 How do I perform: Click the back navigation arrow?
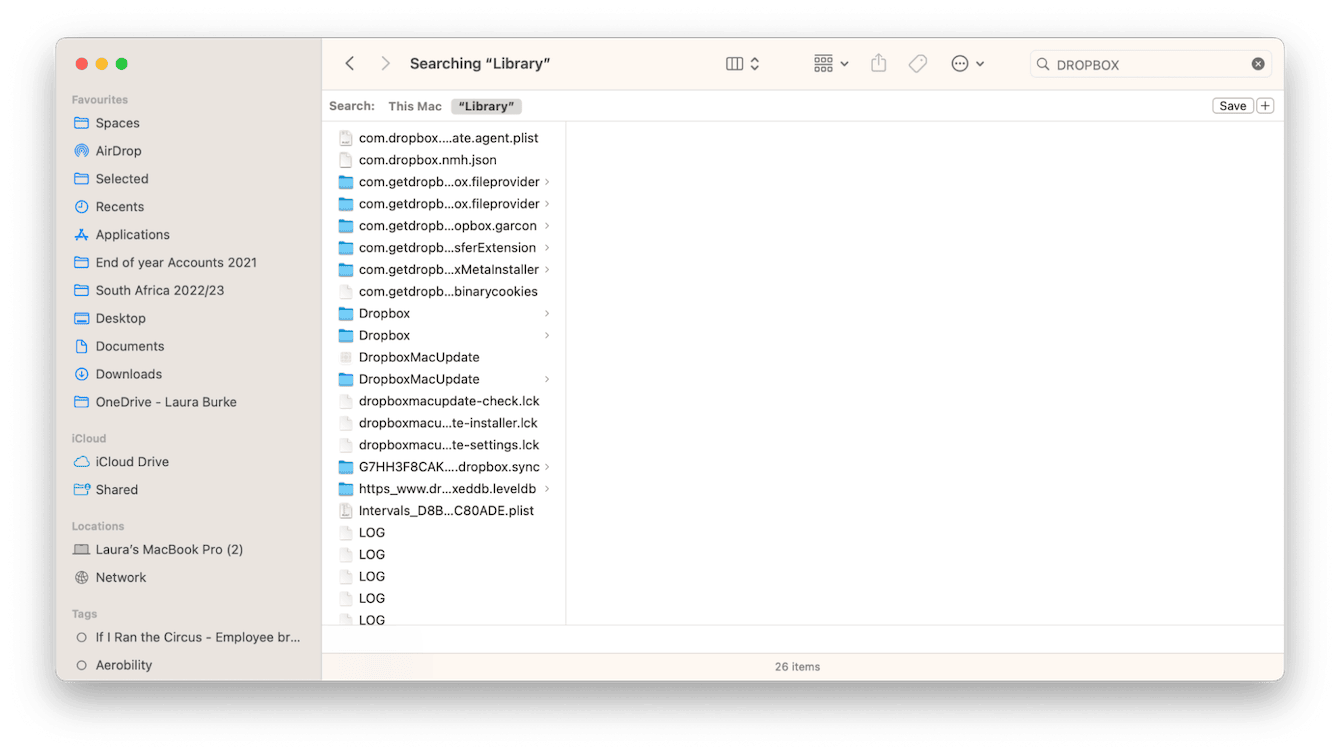click(x=349, y=62)
